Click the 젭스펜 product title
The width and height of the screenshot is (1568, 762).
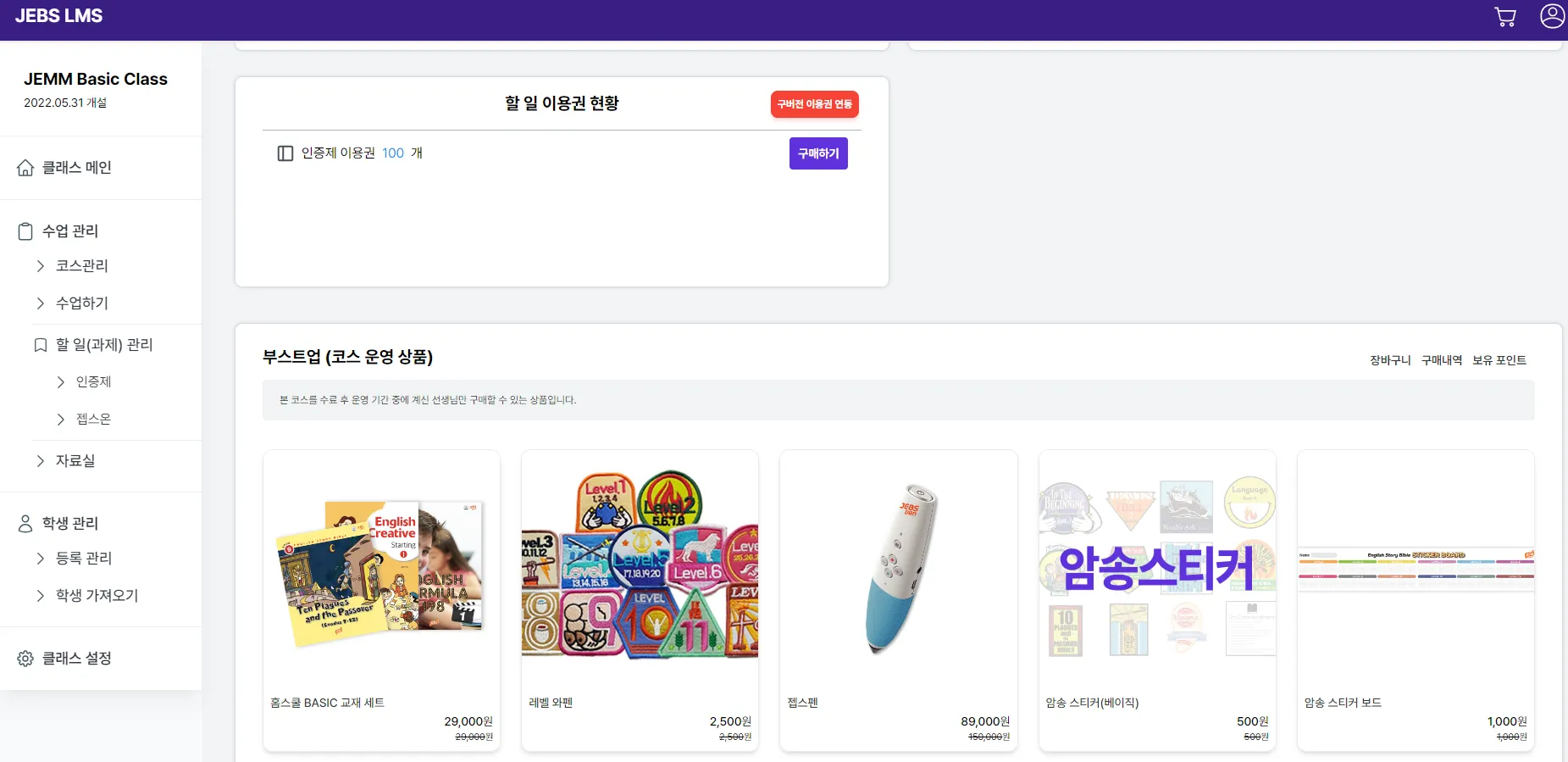click(x=802, y=703)
